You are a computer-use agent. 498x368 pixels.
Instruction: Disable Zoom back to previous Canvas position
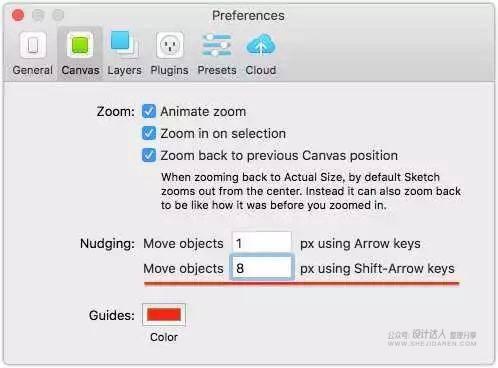pyautogui.click(x=149, y=155)
